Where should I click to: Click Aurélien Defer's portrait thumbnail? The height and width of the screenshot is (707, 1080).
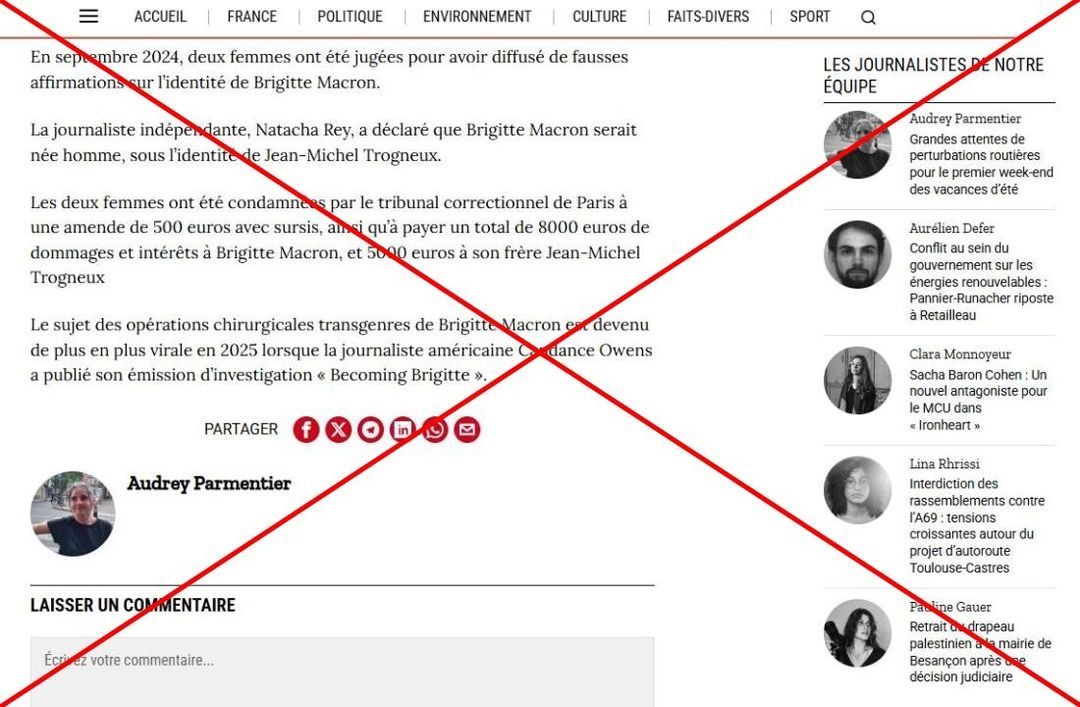[858, 254]
